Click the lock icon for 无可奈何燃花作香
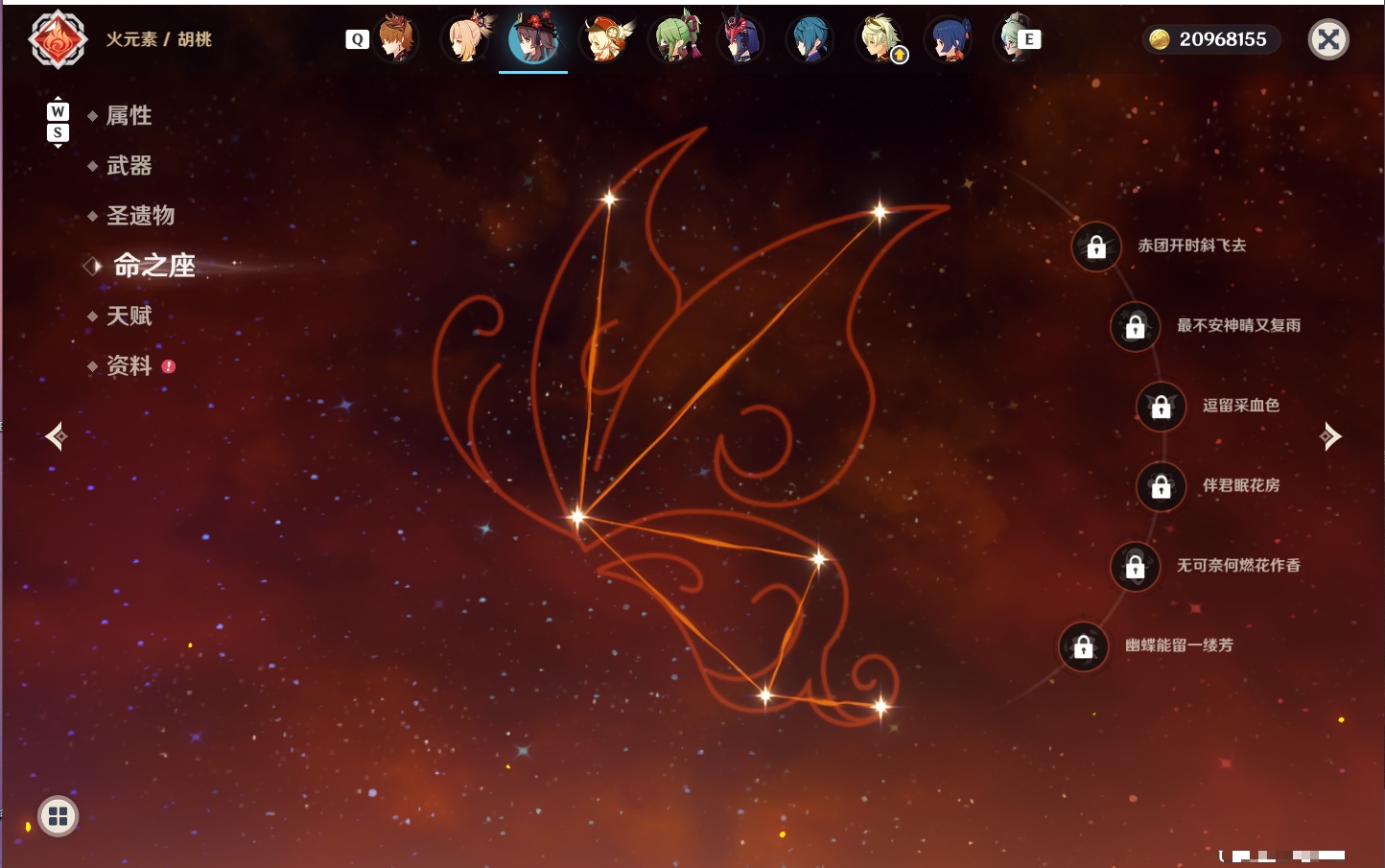 point(1135,566)
